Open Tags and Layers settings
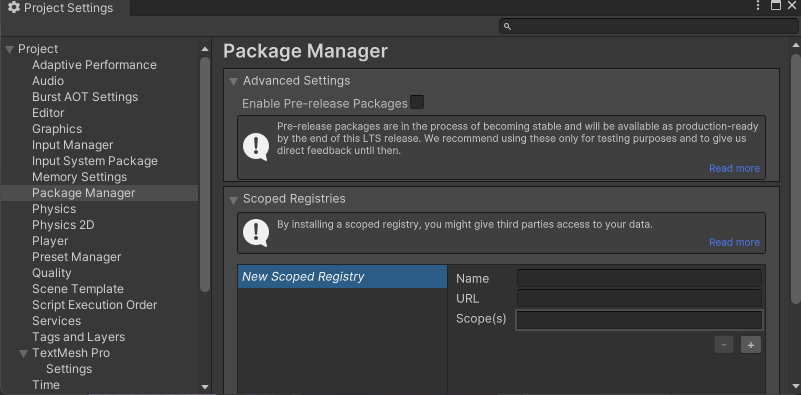The image size is (801, 395). coord(78,337)
